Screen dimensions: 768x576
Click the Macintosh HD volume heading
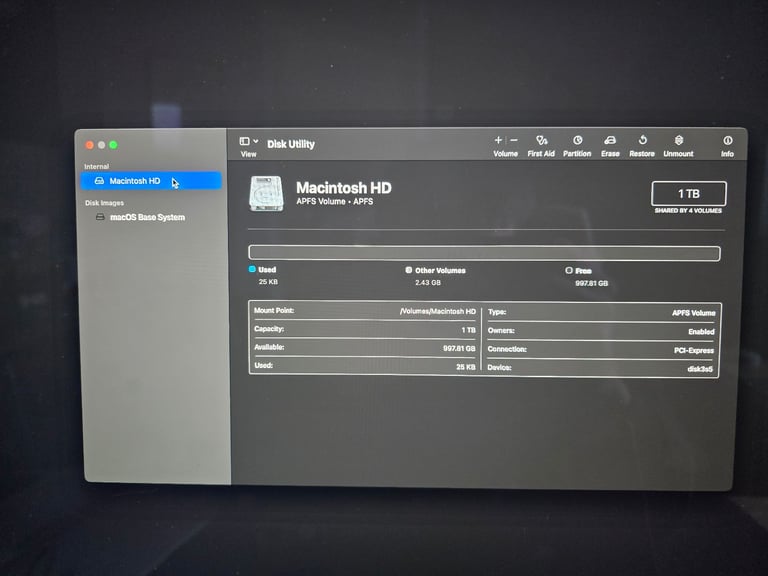coord(343,188)
